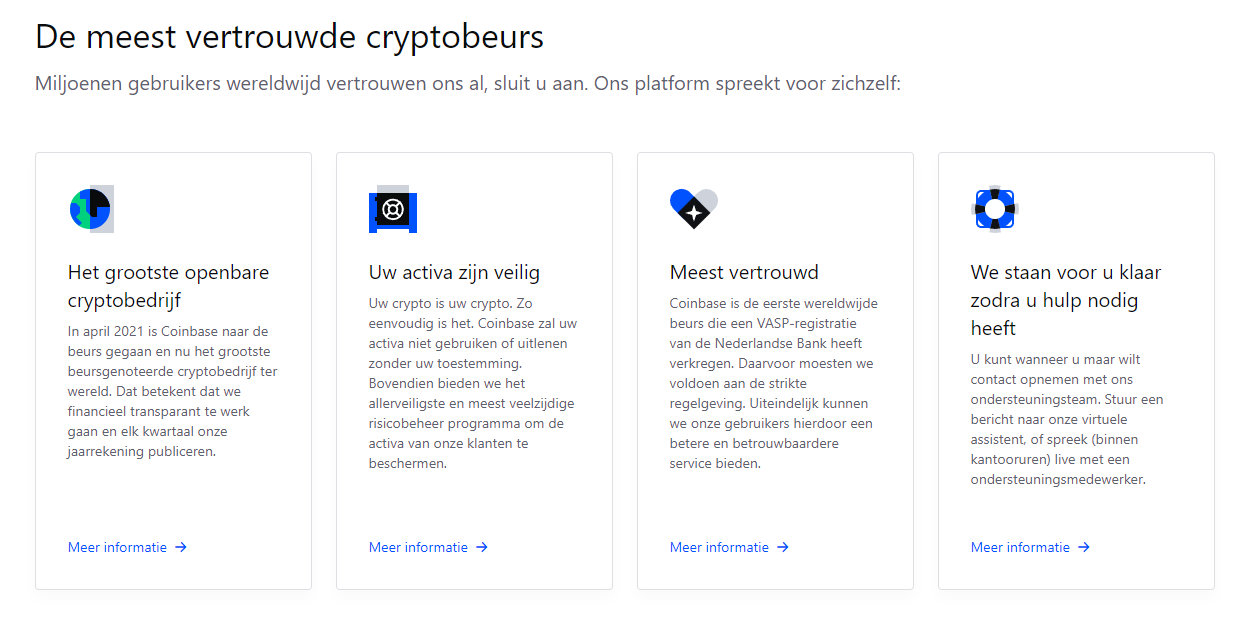Click the 'Meest vertrouwd' card heading

click(744, 272)
